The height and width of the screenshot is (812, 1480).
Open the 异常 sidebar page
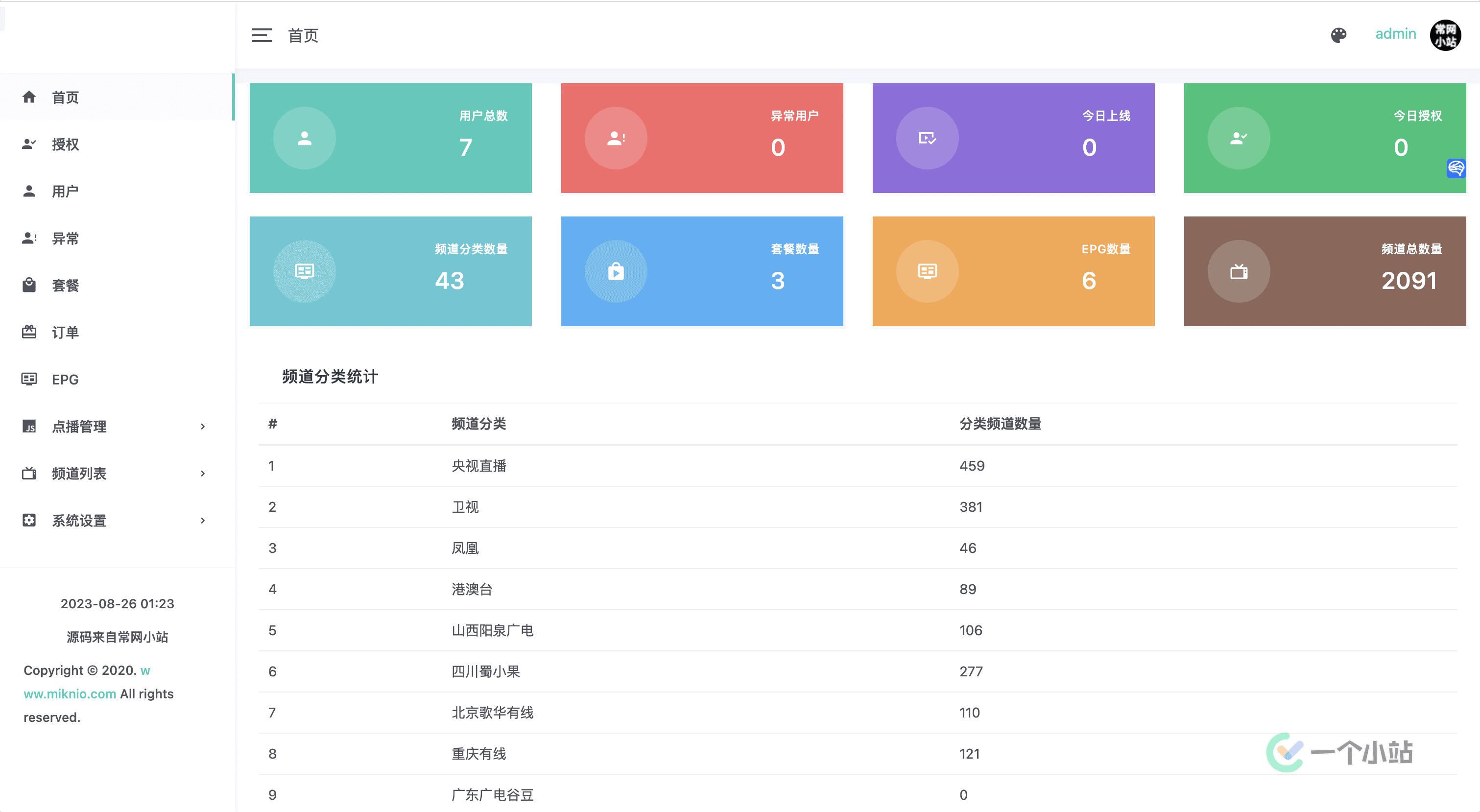pyautogui.click(x=65, y=239)
